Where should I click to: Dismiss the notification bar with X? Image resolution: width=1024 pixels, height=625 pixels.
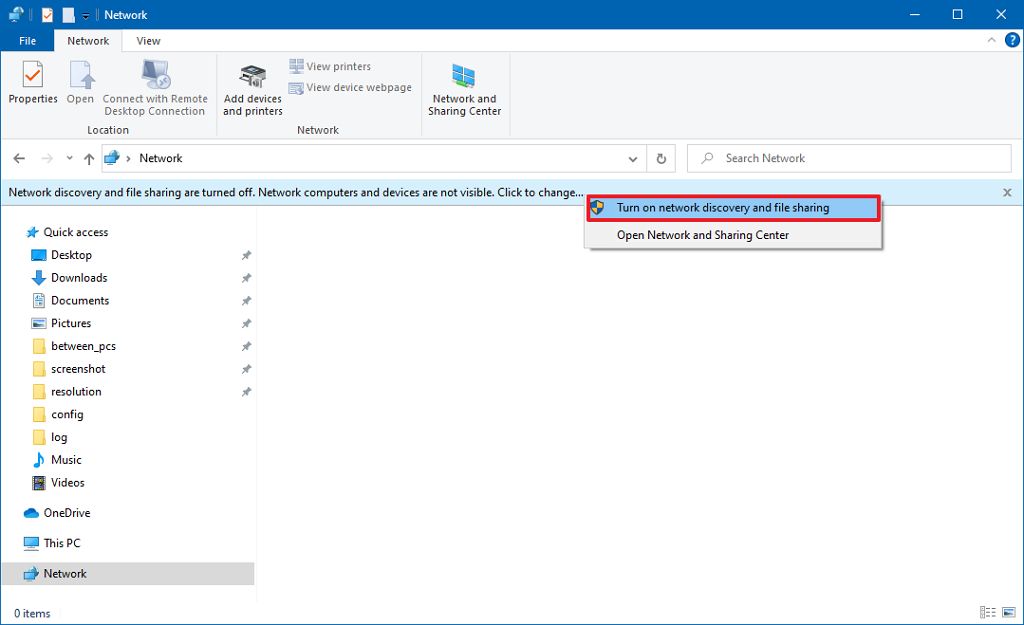pyautogui.click(x=1007, y=193)
